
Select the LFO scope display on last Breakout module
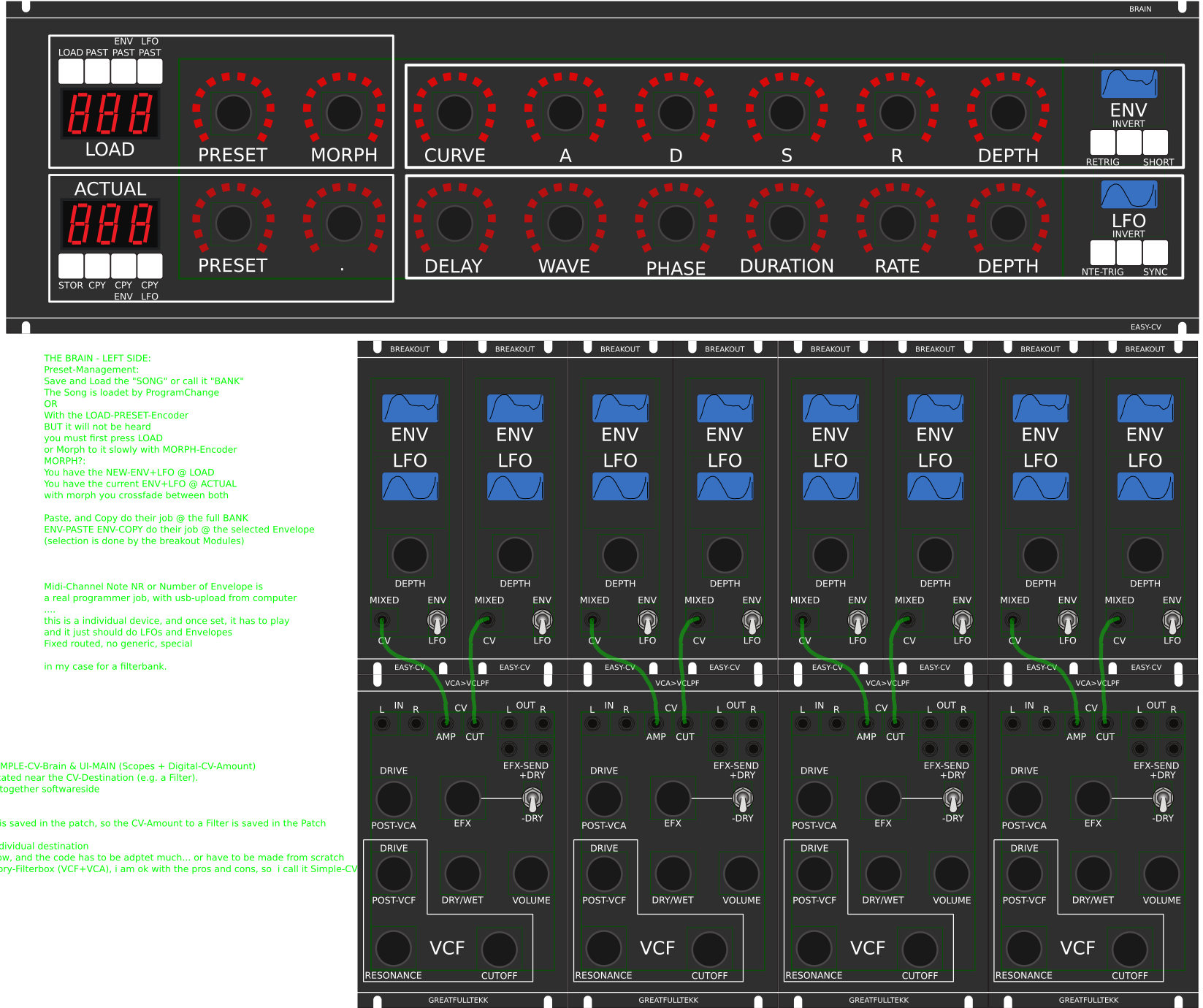point(1145,486)
